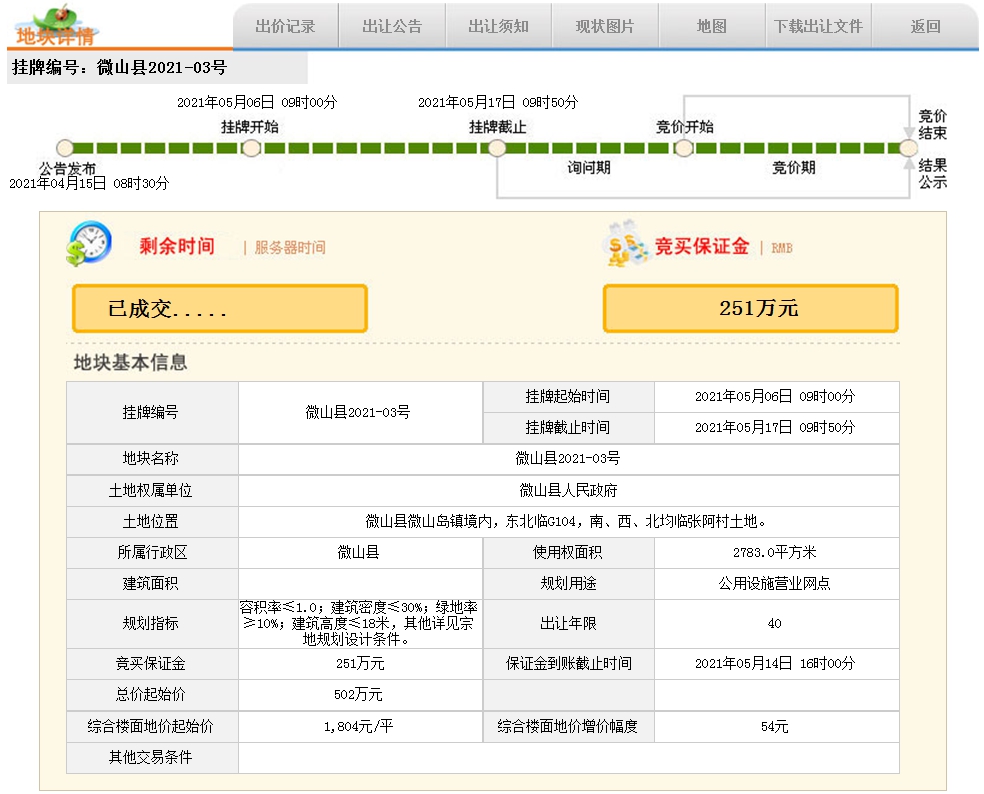984x794 pixels.
Task: Open the 地图 tab
Action: click(712, 26)
